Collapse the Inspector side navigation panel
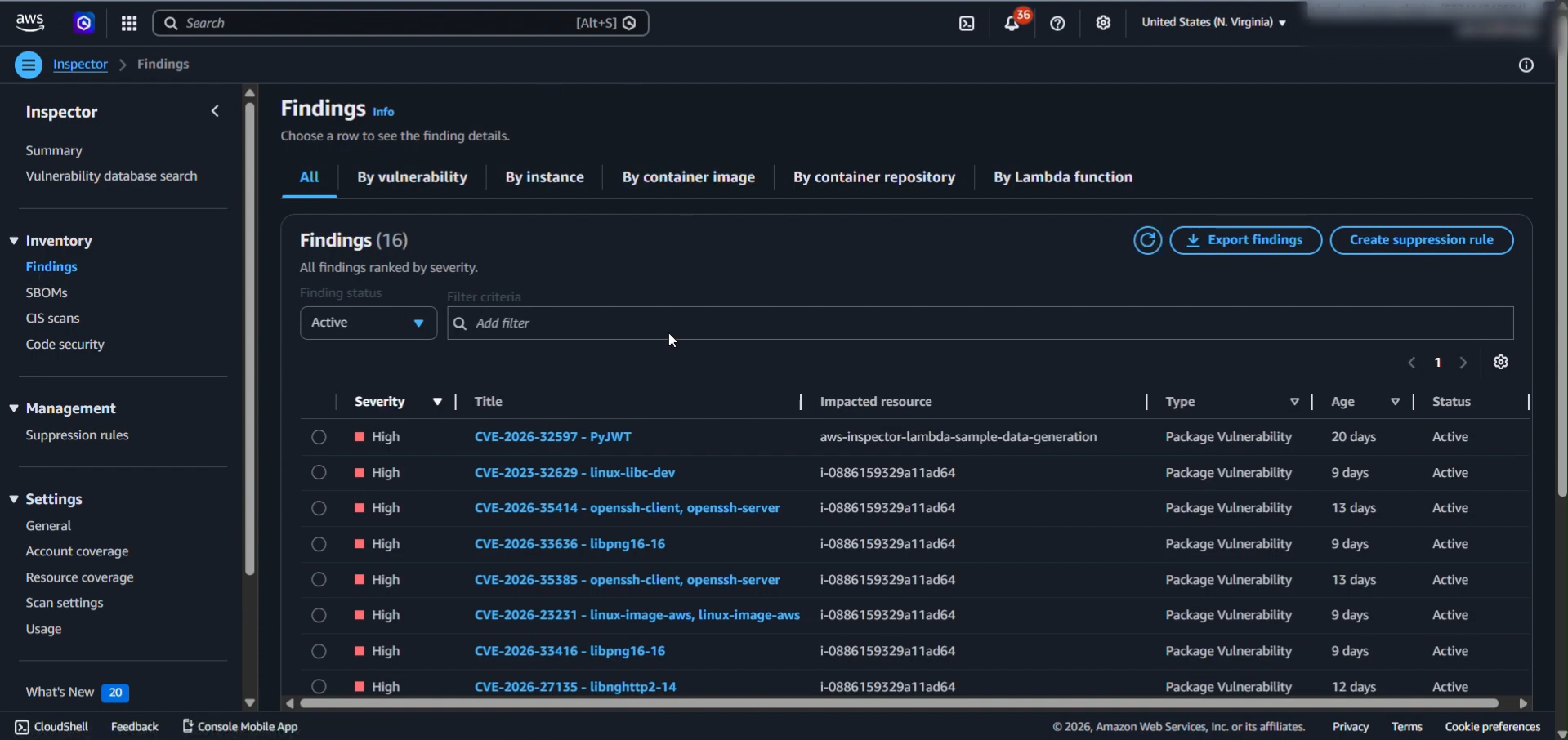Viewport: 1568px width, 740px height. (x=215, y=111)
